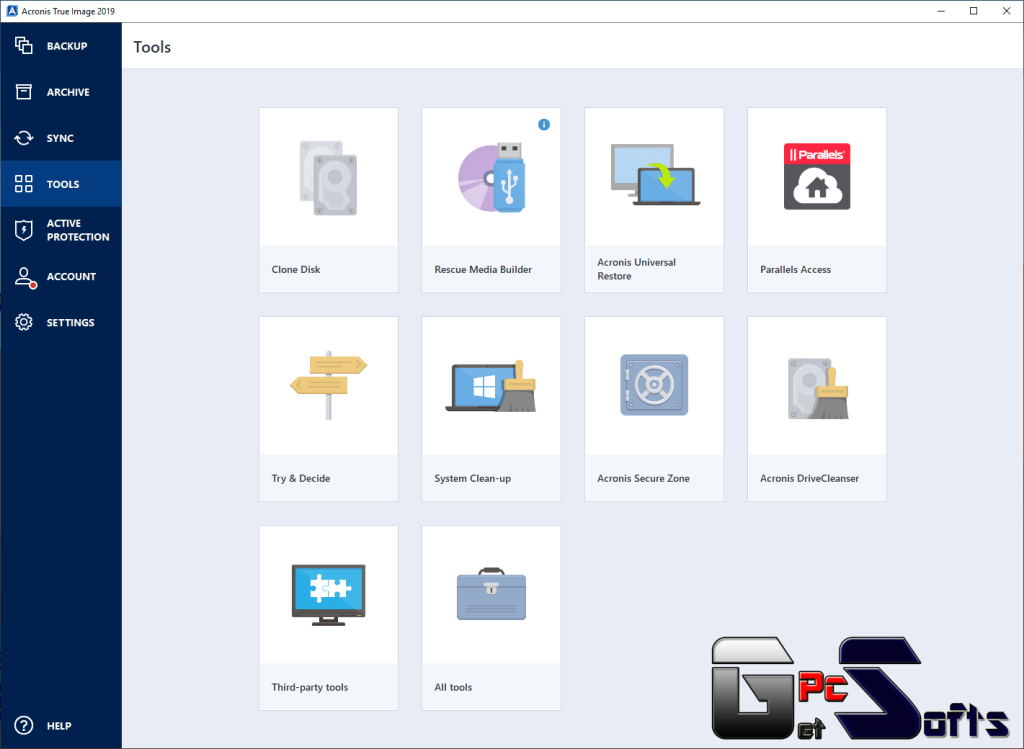Open the Account page label
1024x749 pixels.
71,276
